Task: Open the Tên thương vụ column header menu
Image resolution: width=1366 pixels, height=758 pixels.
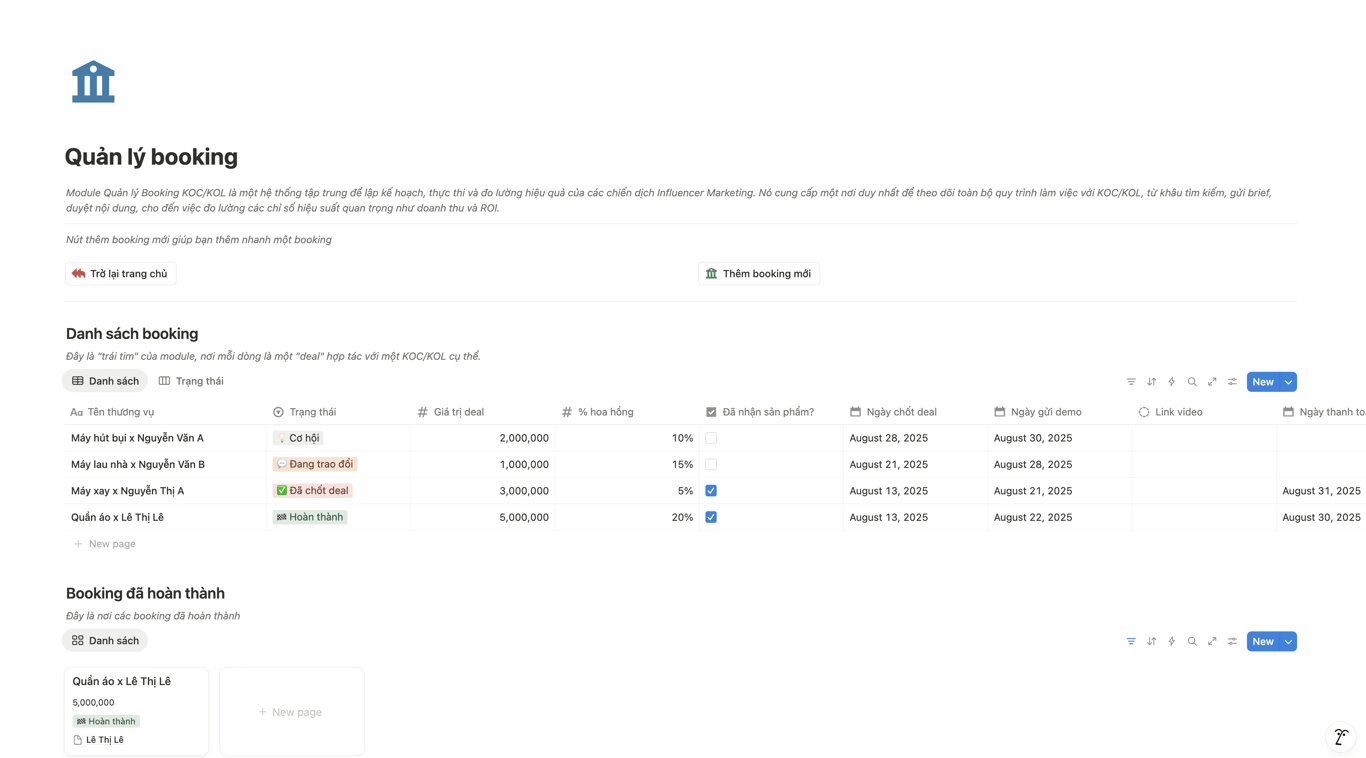Action: point(165,412)
